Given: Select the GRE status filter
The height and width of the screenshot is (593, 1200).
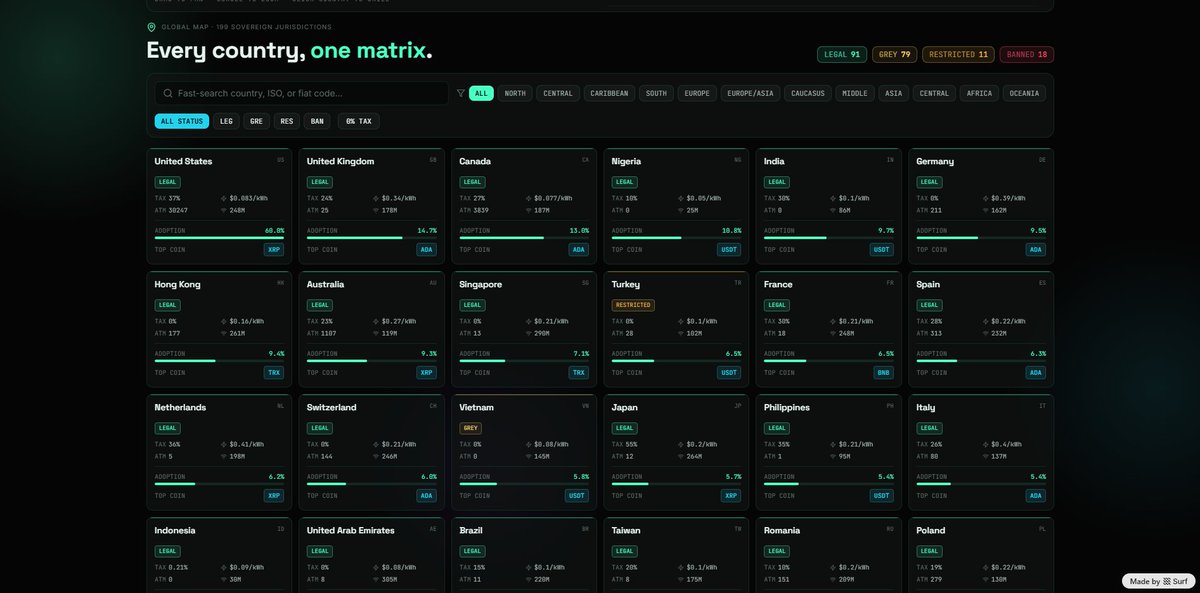Looking at the screenshot, I should coord(257,121).
